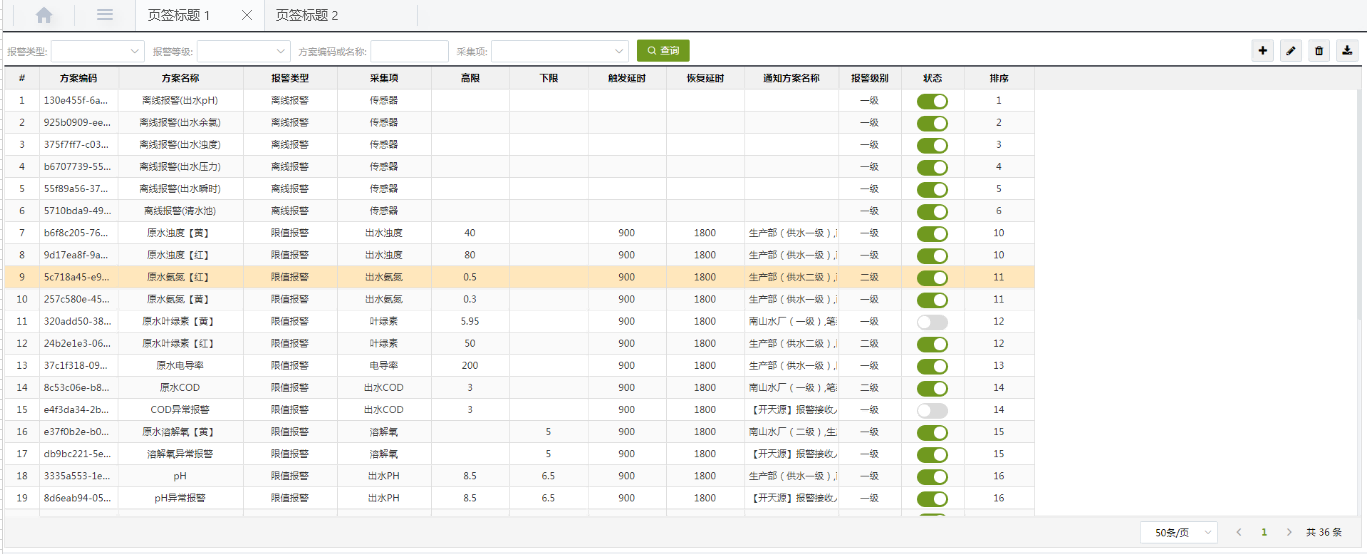Image resolution: width=1367 pixels, height=555 pixels.
Task: Enable status toggle for COD异常报警 row
Action: pyautogui.click(x=932, y=410)
